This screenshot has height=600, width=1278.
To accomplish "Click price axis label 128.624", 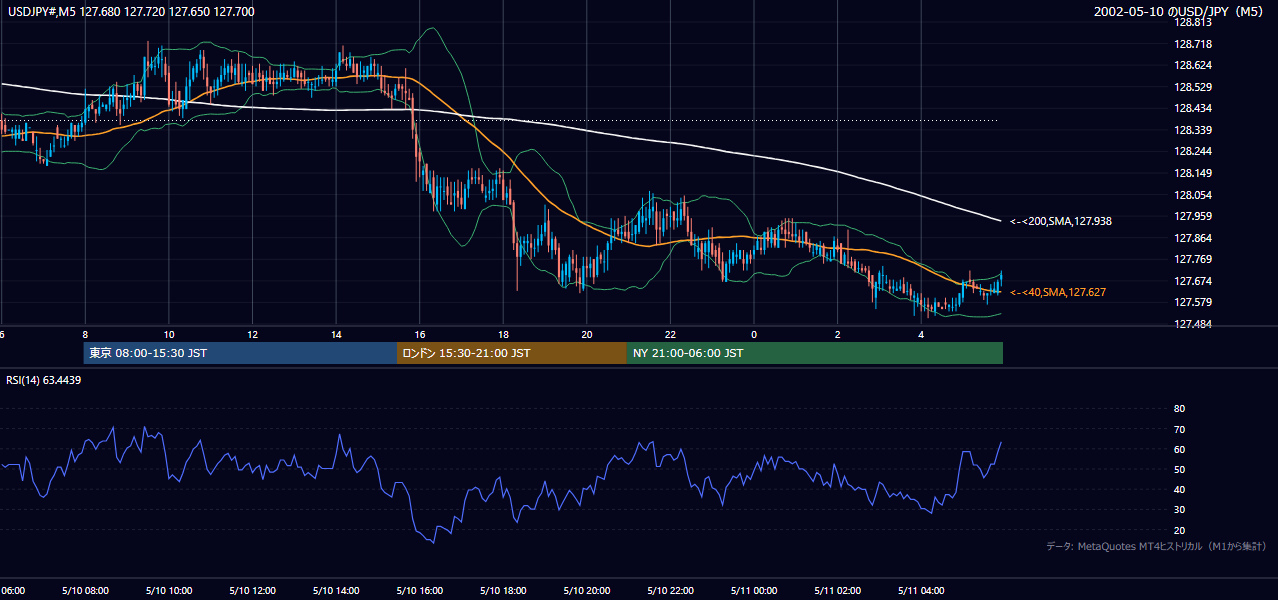I will [x=1192, y=65].
